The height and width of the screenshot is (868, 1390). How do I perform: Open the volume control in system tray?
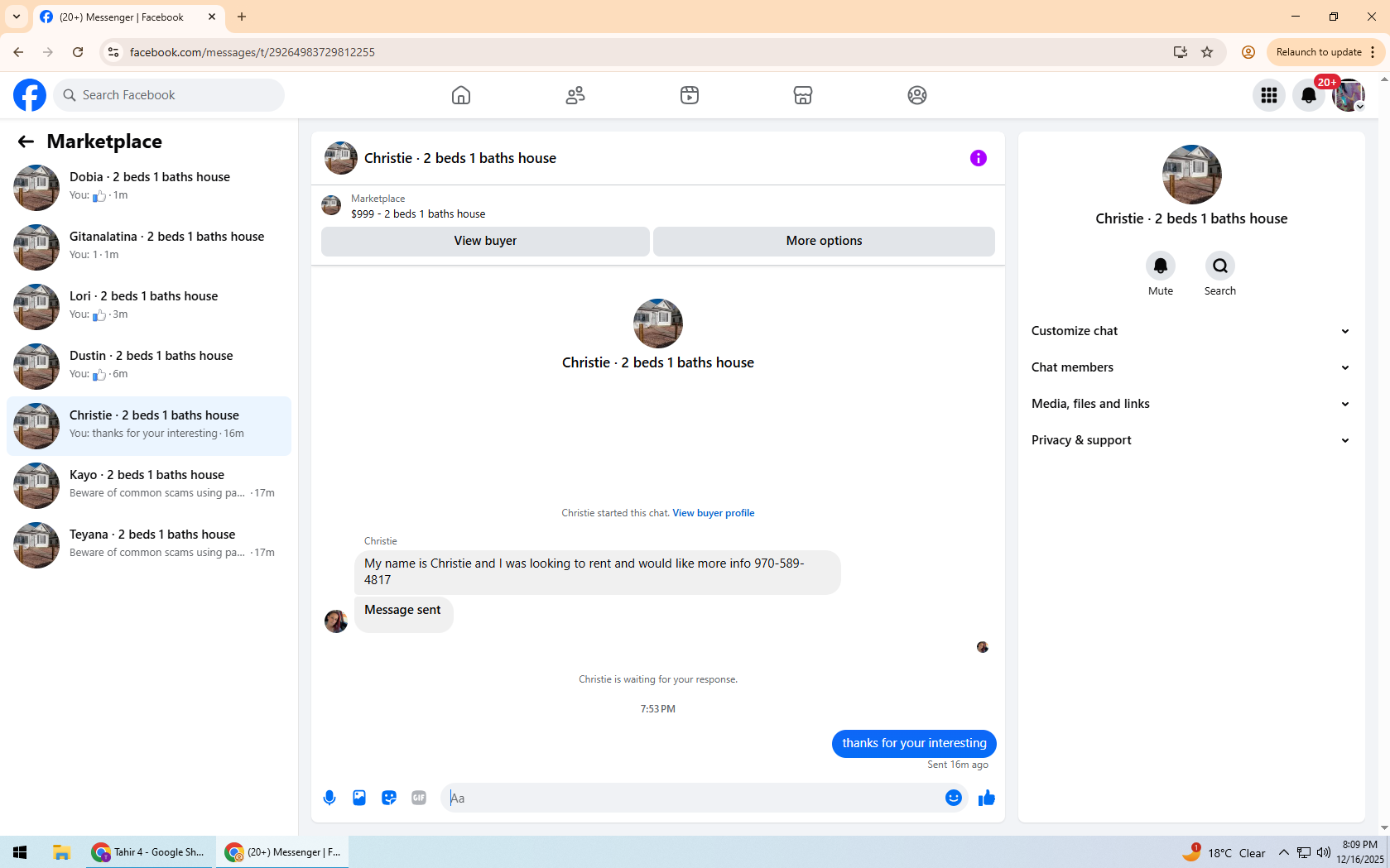1324,852
